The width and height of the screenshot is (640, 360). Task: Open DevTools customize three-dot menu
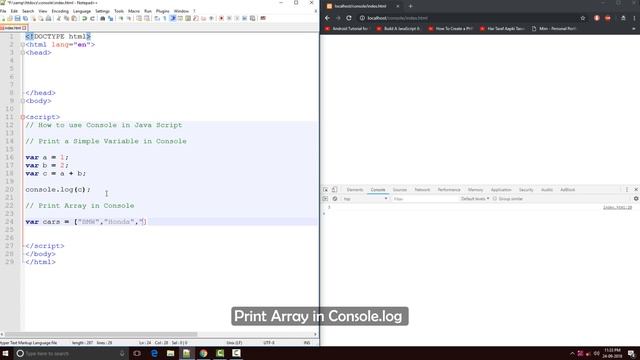point(627,190)
